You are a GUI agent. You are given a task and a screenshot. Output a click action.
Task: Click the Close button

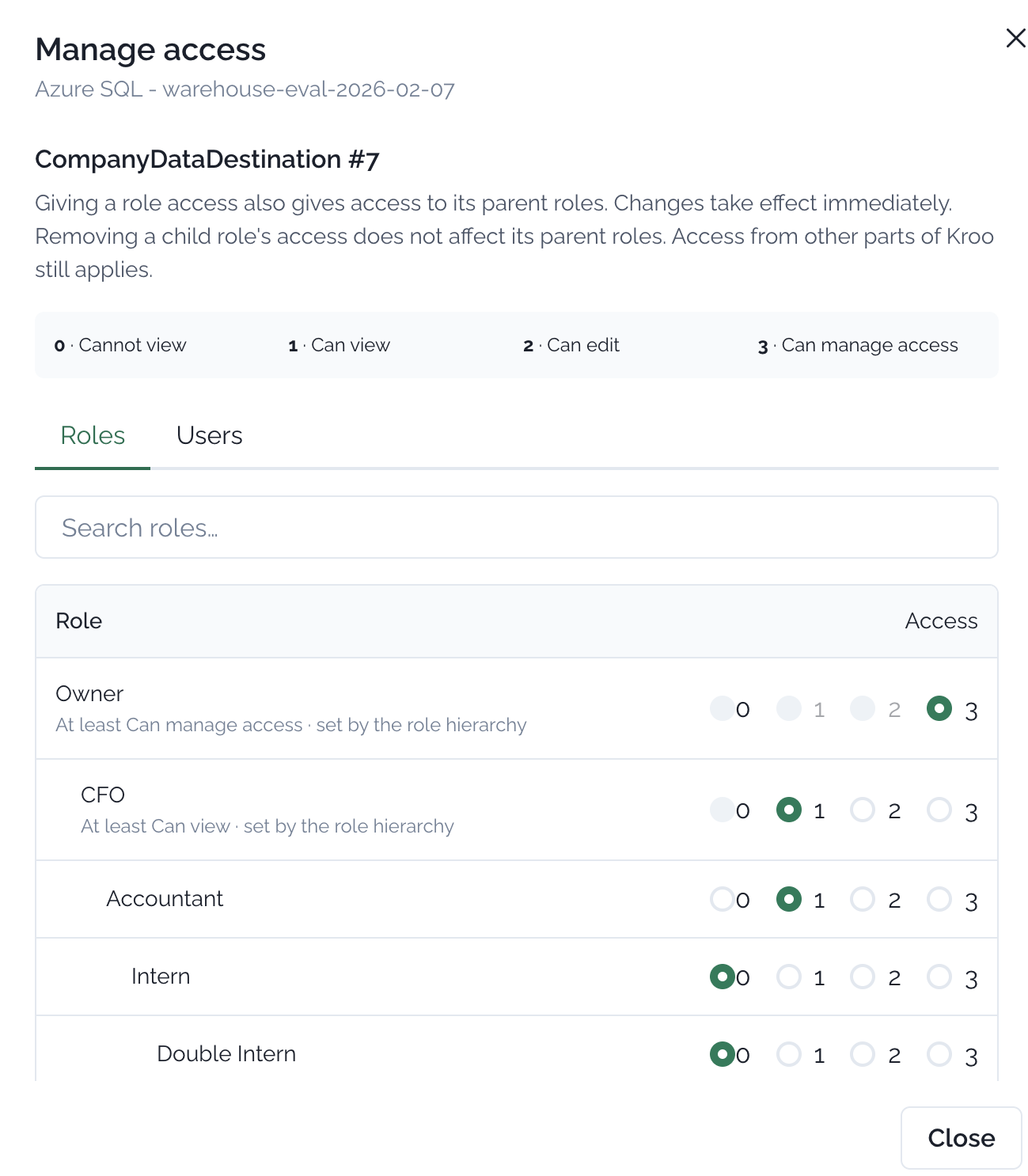click(961, 1137)
